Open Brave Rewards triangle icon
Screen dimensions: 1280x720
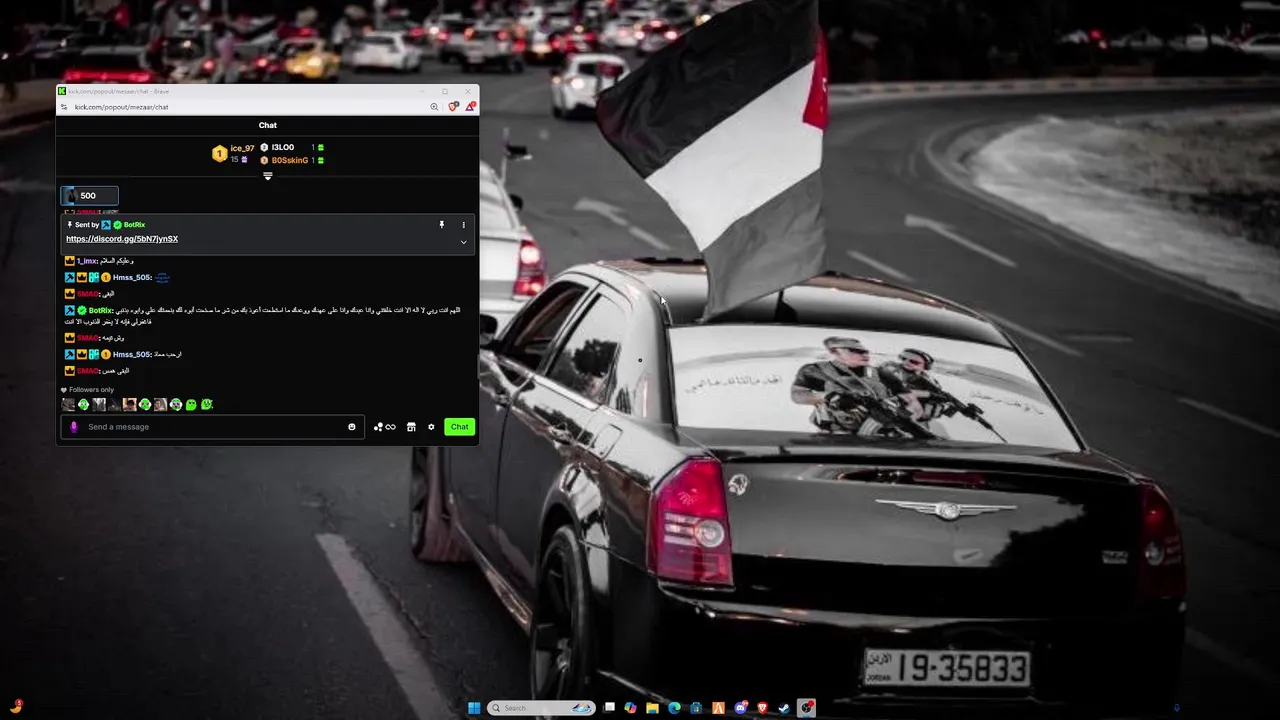click(469, 107)
